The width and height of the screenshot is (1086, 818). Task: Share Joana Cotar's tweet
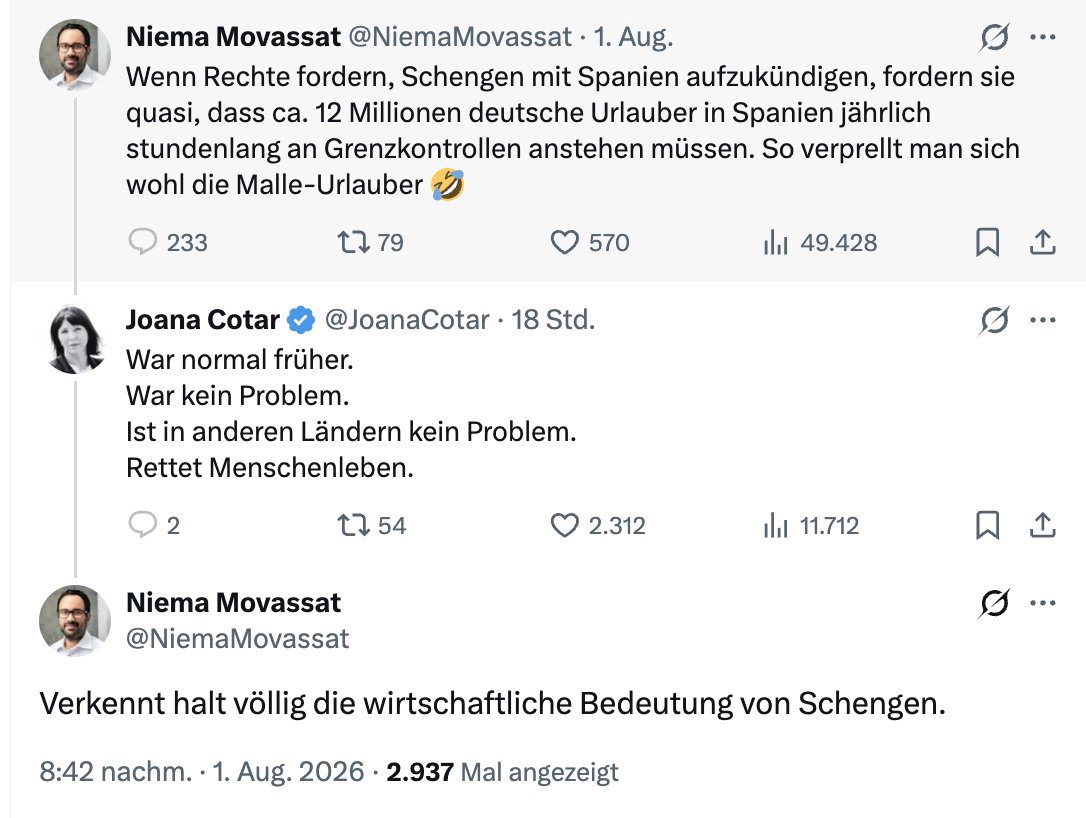tap(1042, 525)
